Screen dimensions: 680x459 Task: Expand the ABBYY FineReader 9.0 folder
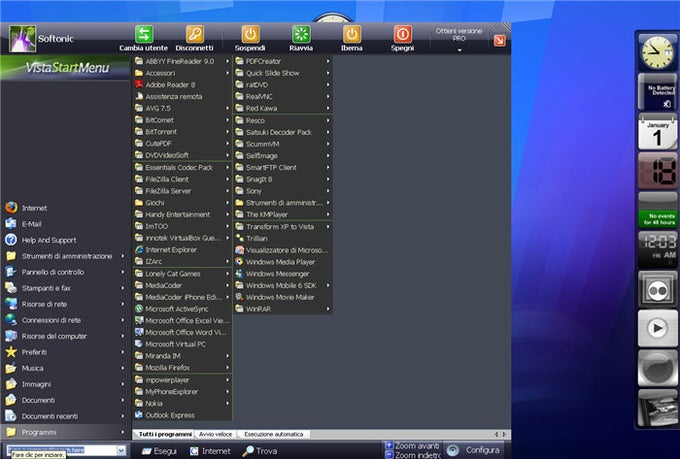pos(182,61)
